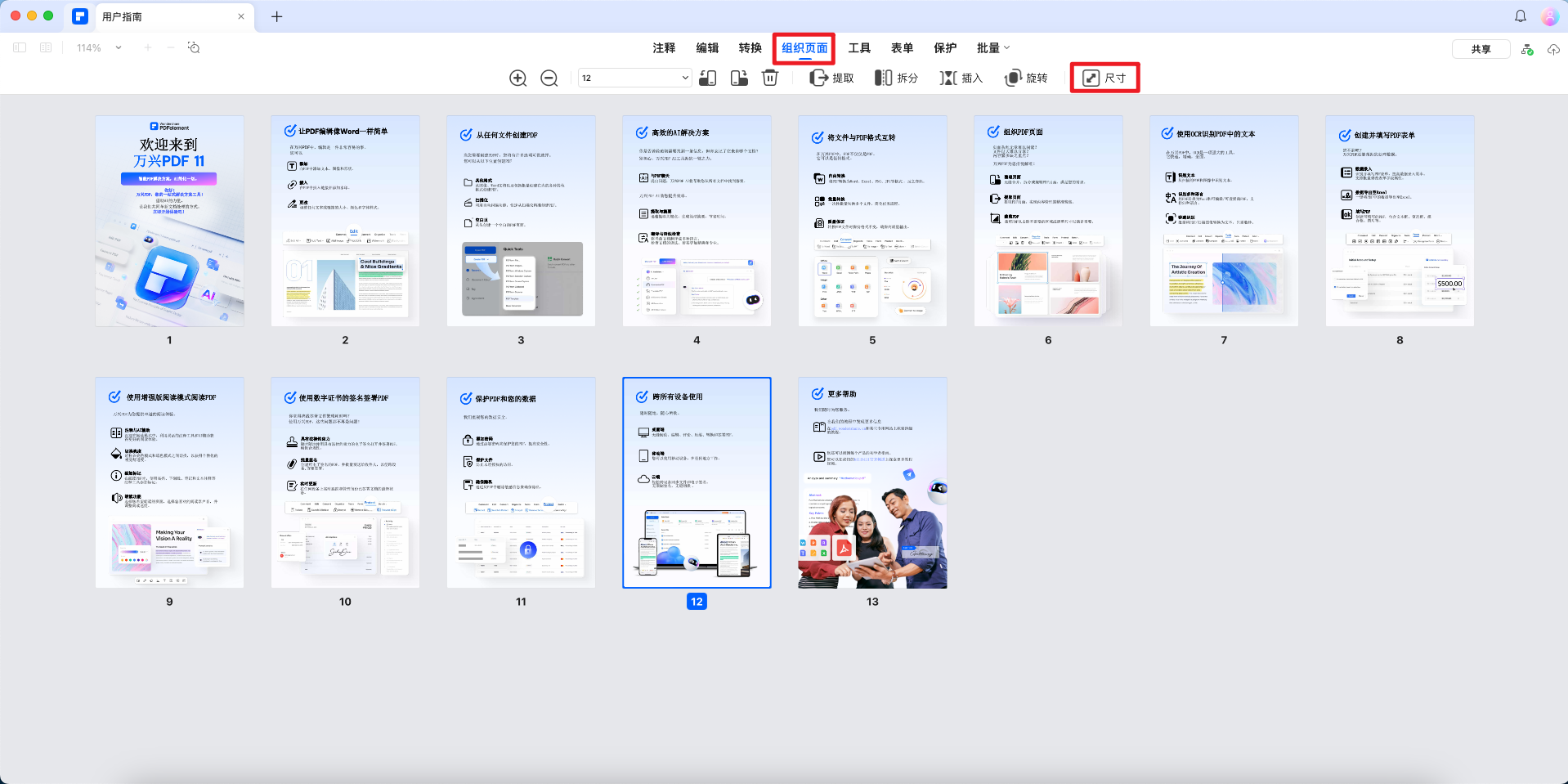Open the highlighted 尺寸 (Size) tool

coord(1104,78)
